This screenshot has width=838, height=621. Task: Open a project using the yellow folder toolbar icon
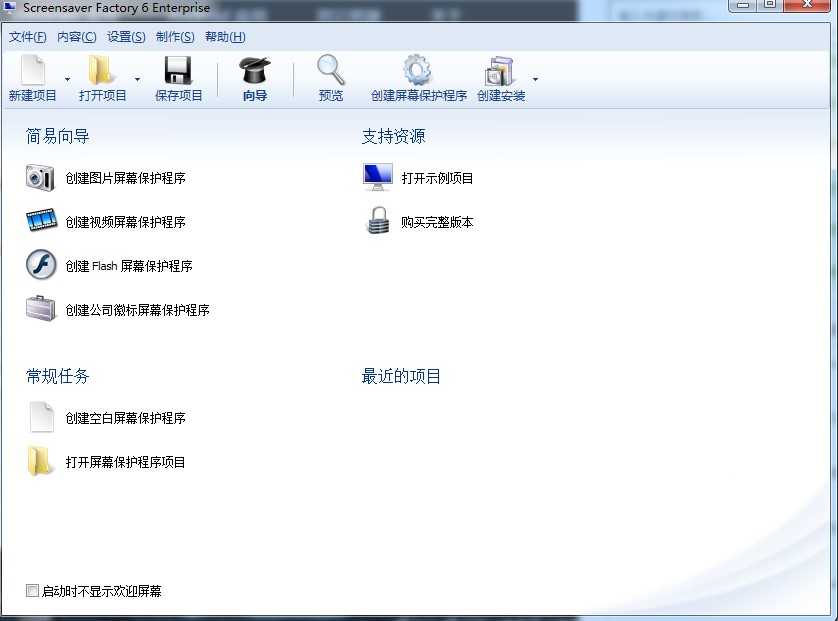100,70
